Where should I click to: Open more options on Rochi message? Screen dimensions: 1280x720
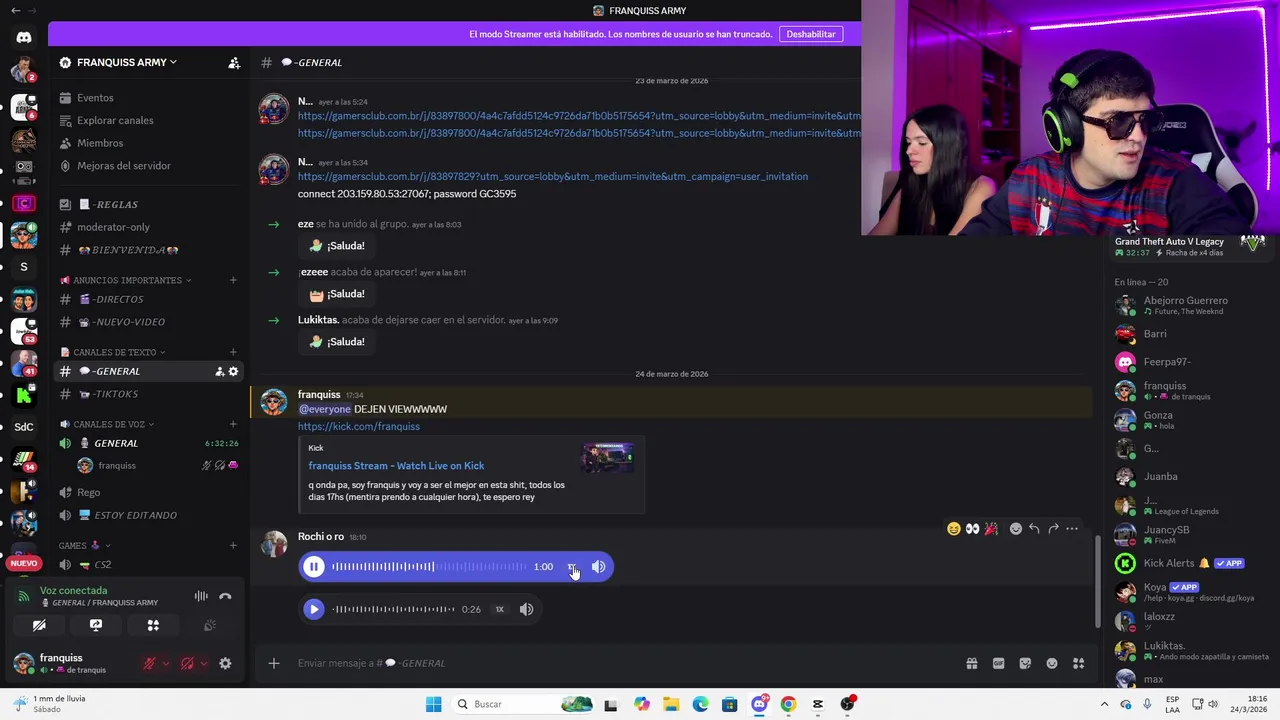[1072, 528]
